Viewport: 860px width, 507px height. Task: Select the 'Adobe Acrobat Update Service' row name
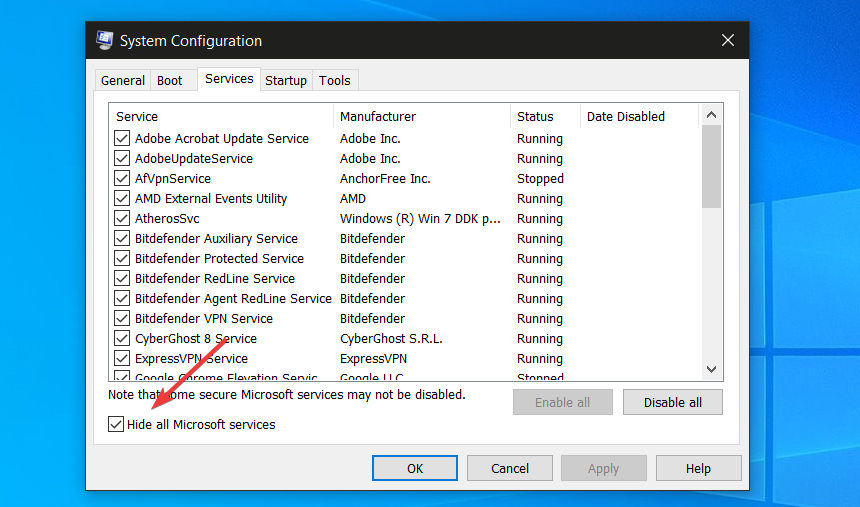coord(222,138)
